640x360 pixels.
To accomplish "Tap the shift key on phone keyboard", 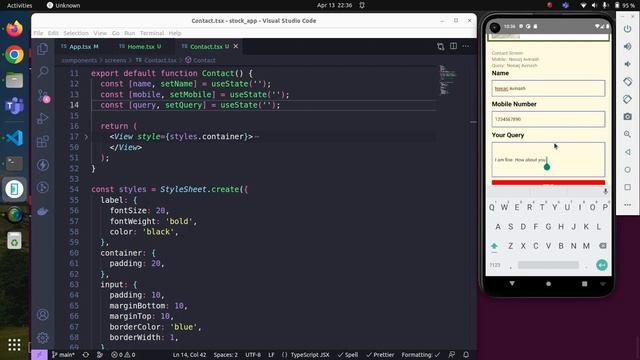I will tap(494, 246).
